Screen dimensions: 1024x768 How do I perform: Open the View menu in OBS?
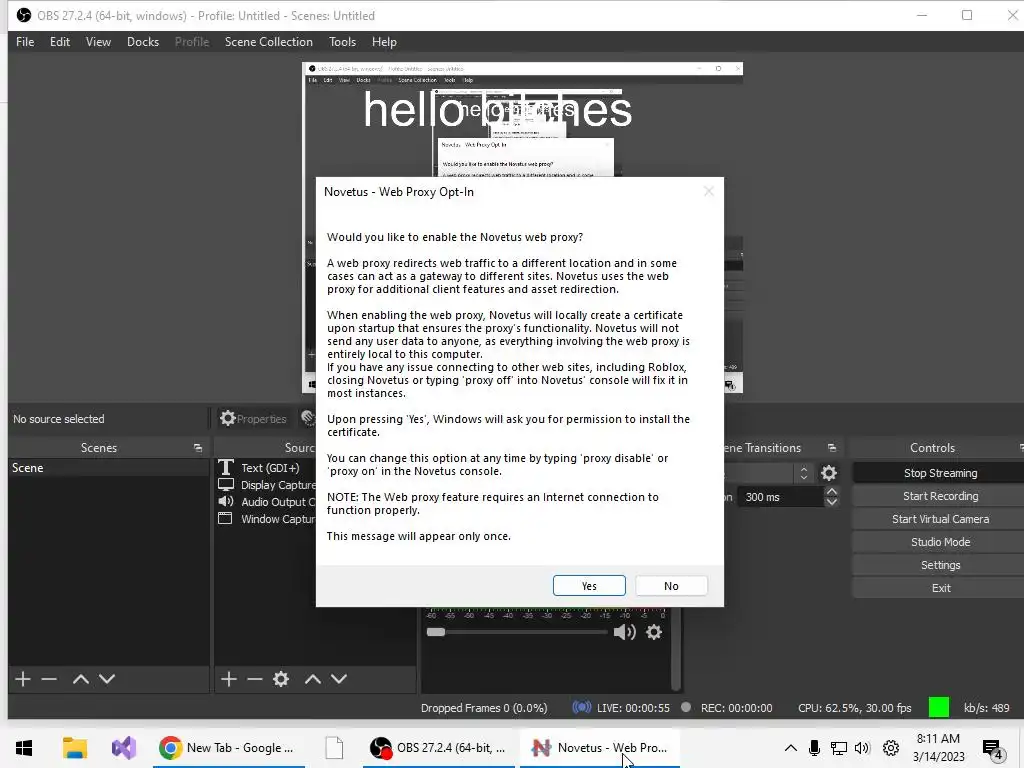pos(99,42)
